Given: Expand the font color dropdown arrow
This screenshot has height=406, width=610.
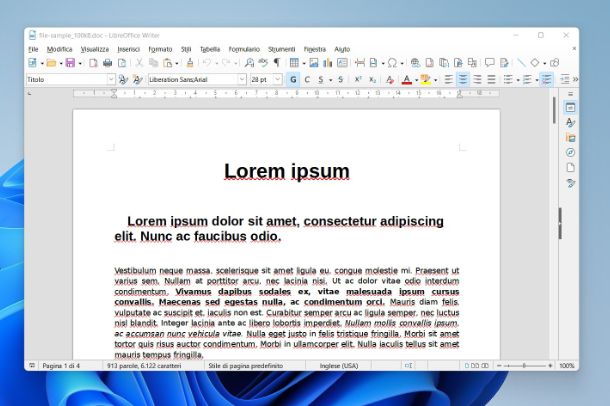Looking at the screenshot, I should [x=417, y=80].
